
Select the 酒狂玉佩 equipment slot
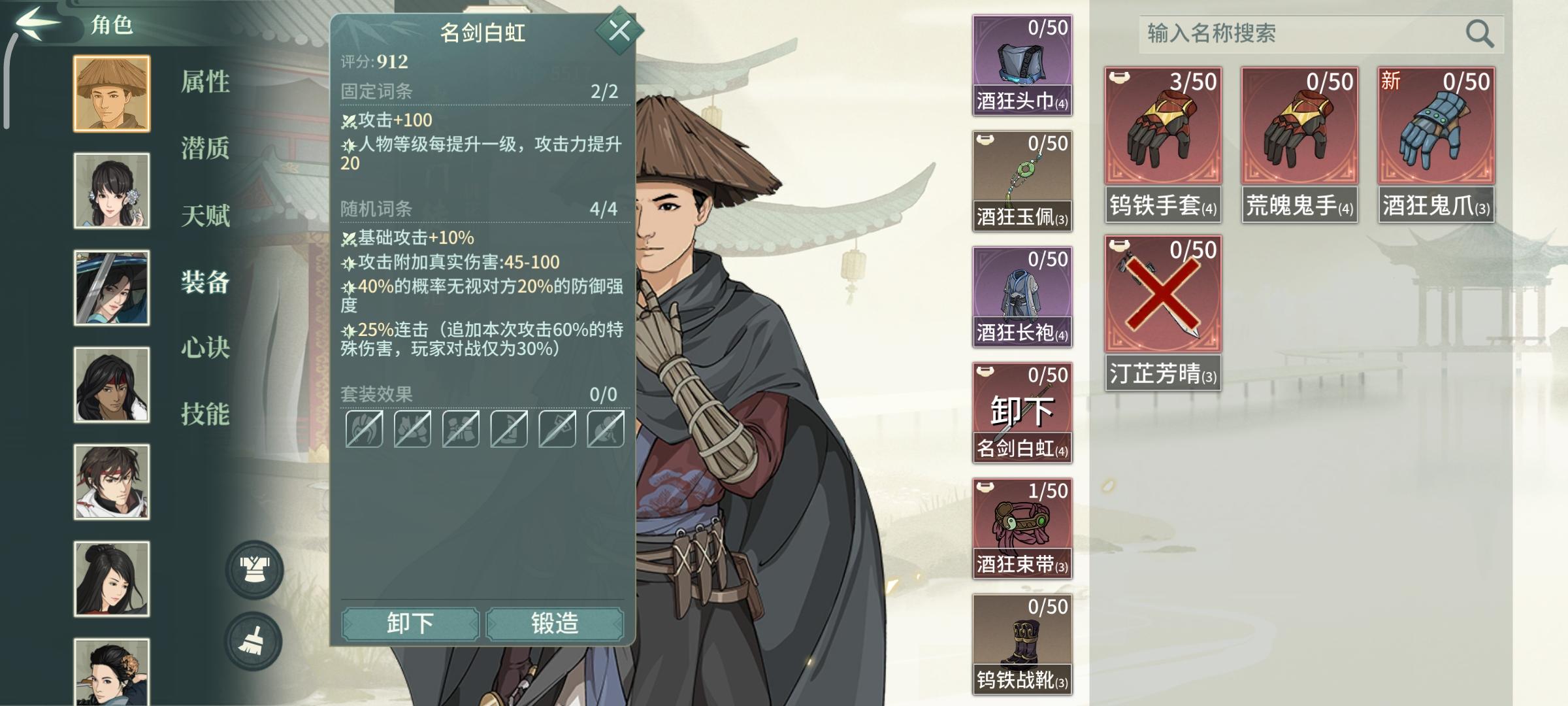point(1022,181)
